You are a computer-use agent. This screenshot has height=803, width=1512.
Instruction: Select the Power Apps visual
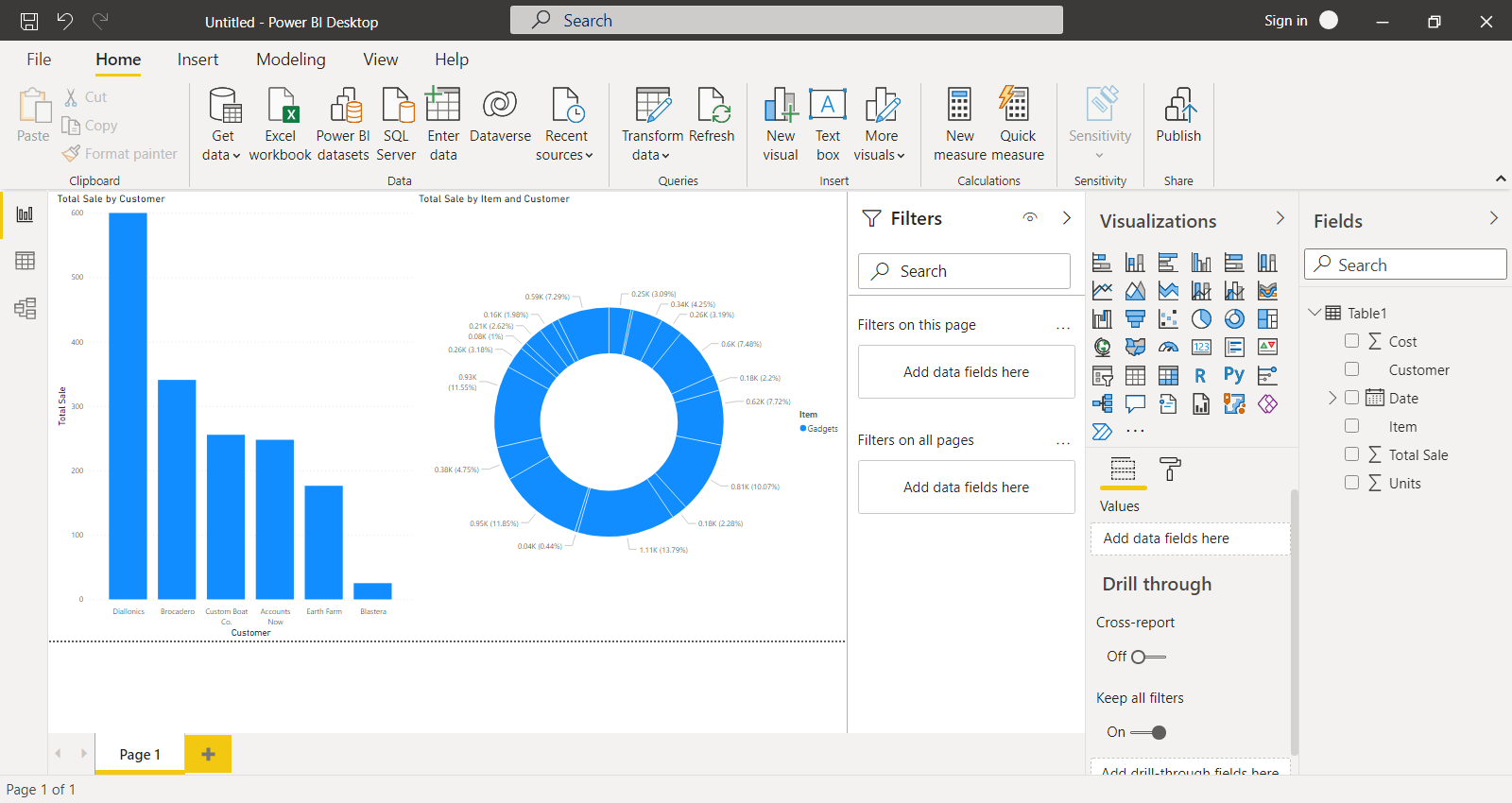[1267, 404]
